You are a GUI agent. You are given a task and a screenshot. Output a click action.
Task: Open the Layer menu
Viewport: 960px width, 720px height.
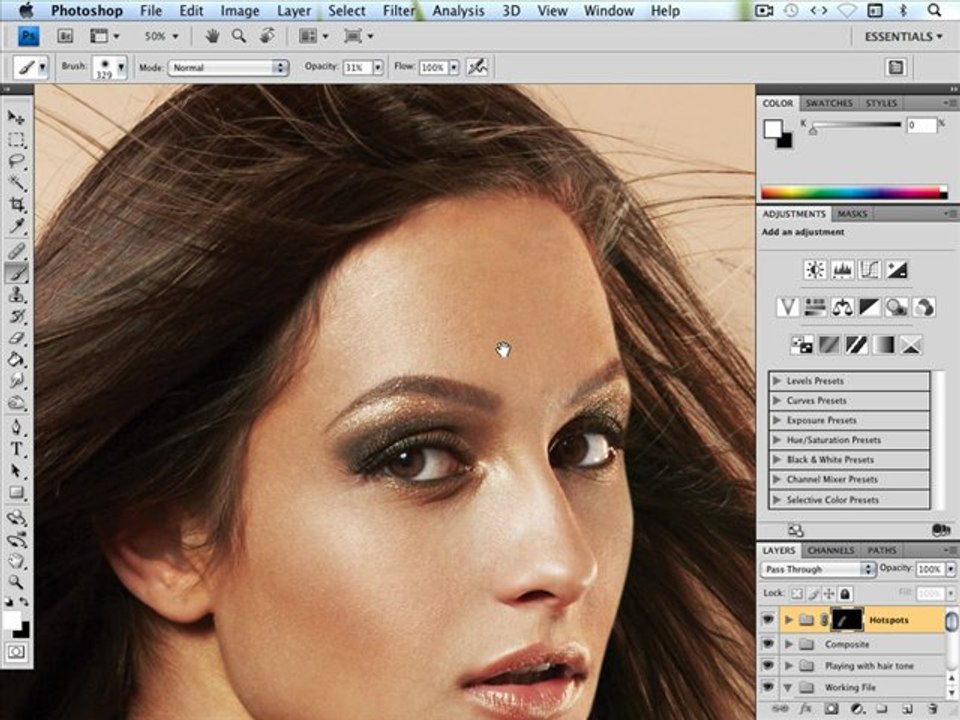point(294,11)
